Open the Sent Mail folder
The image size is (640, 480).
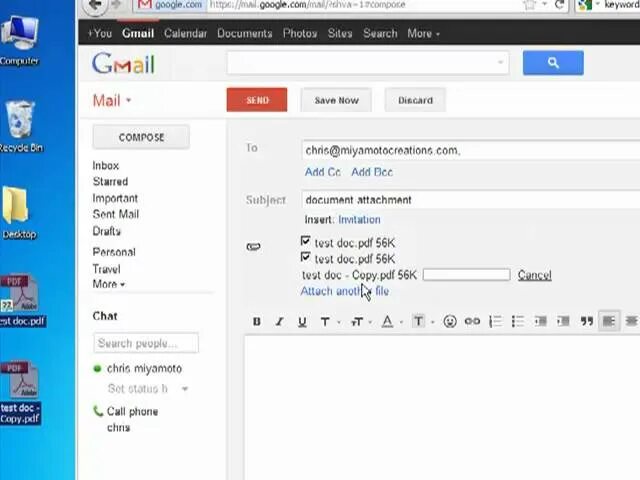116,214
